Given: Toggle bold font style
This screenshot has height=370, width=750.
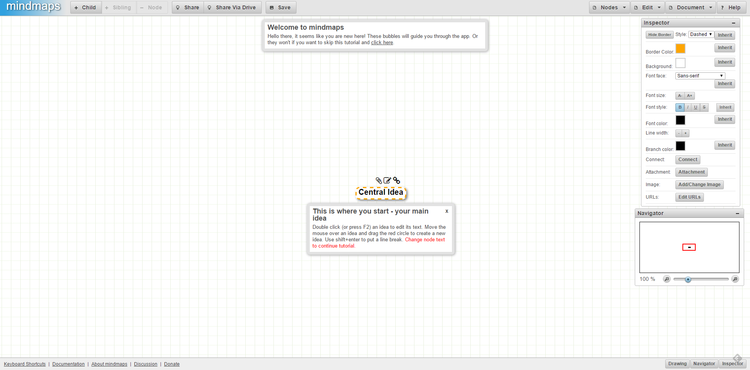Looking at the screenshot, I should tap(680, 108).
